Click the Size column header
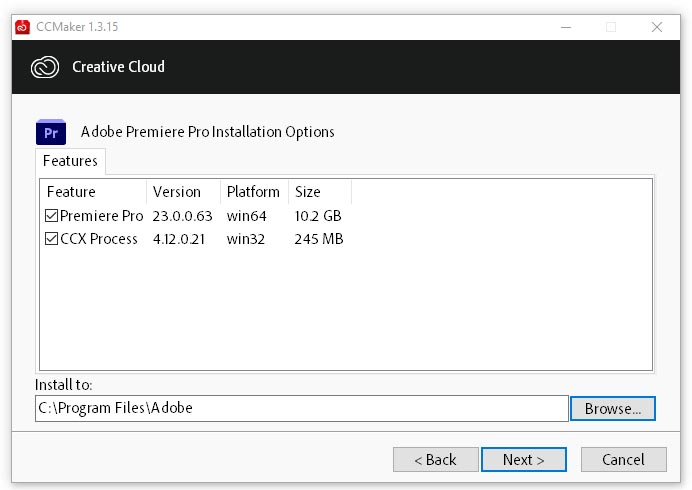This screenshot has width=692, height=490. [x=320, y=192]
